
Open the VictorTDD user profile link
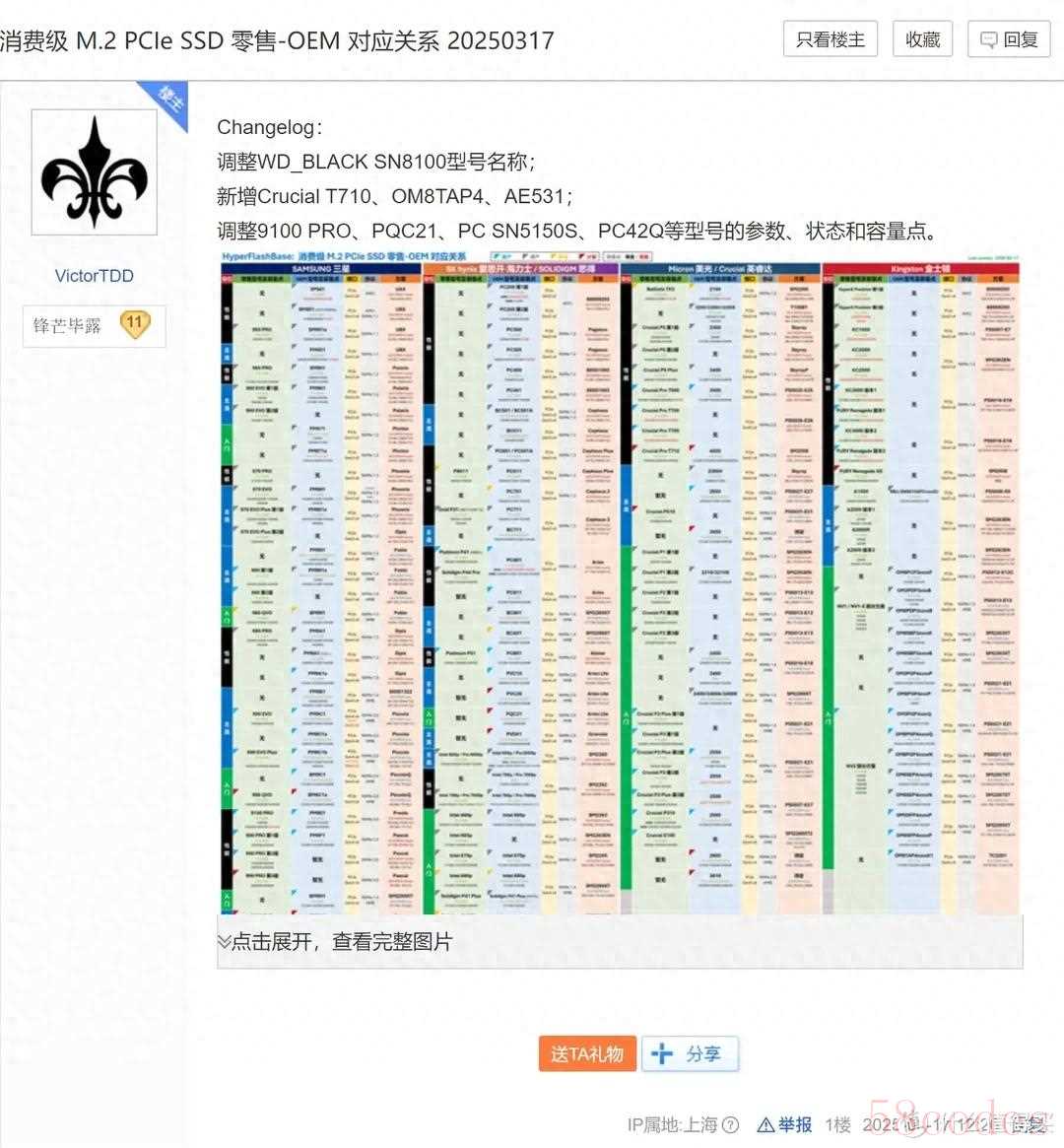click(94, 276)
